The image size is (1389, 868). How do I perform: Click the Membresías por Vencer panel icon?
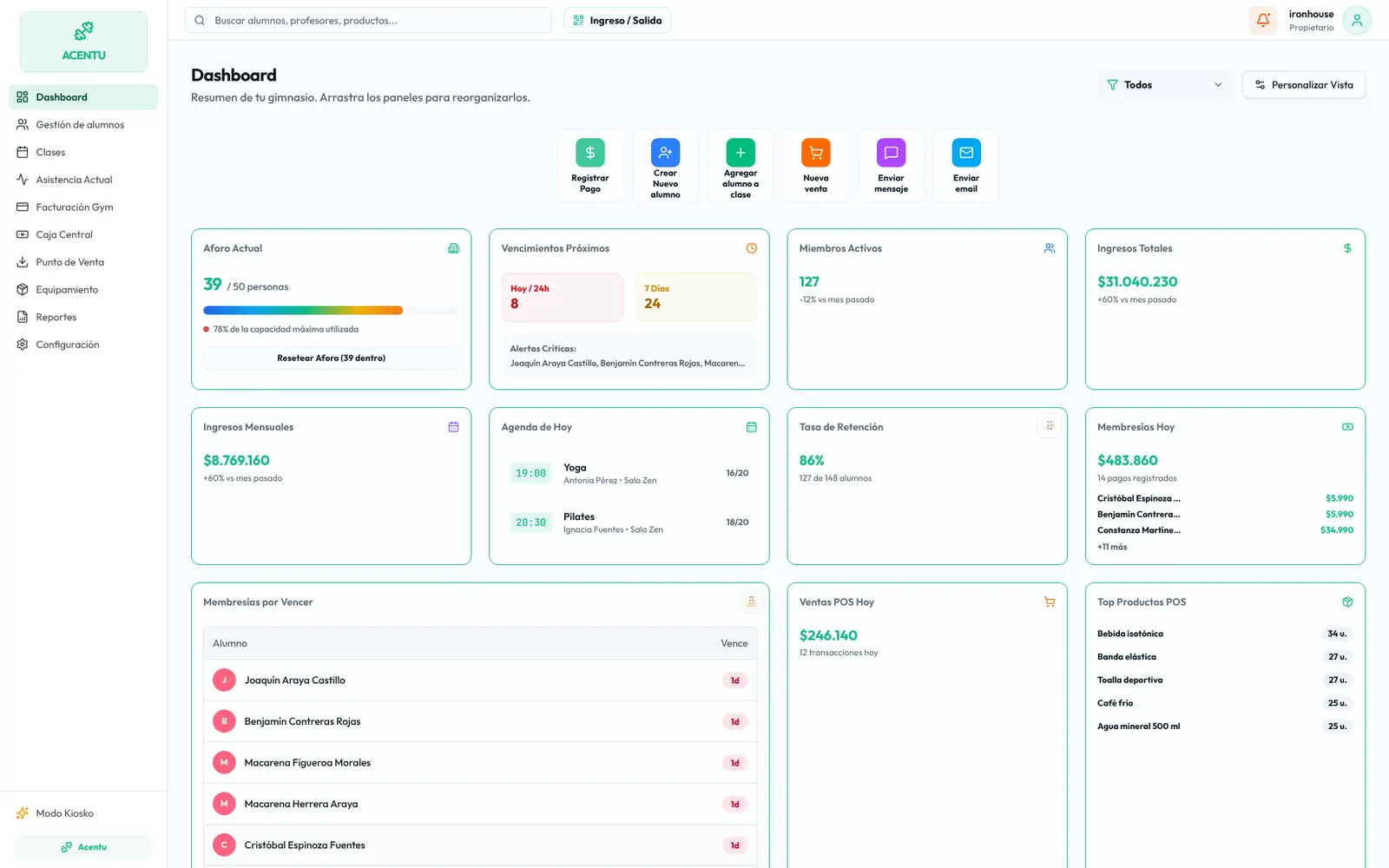[x=752, y=602]
